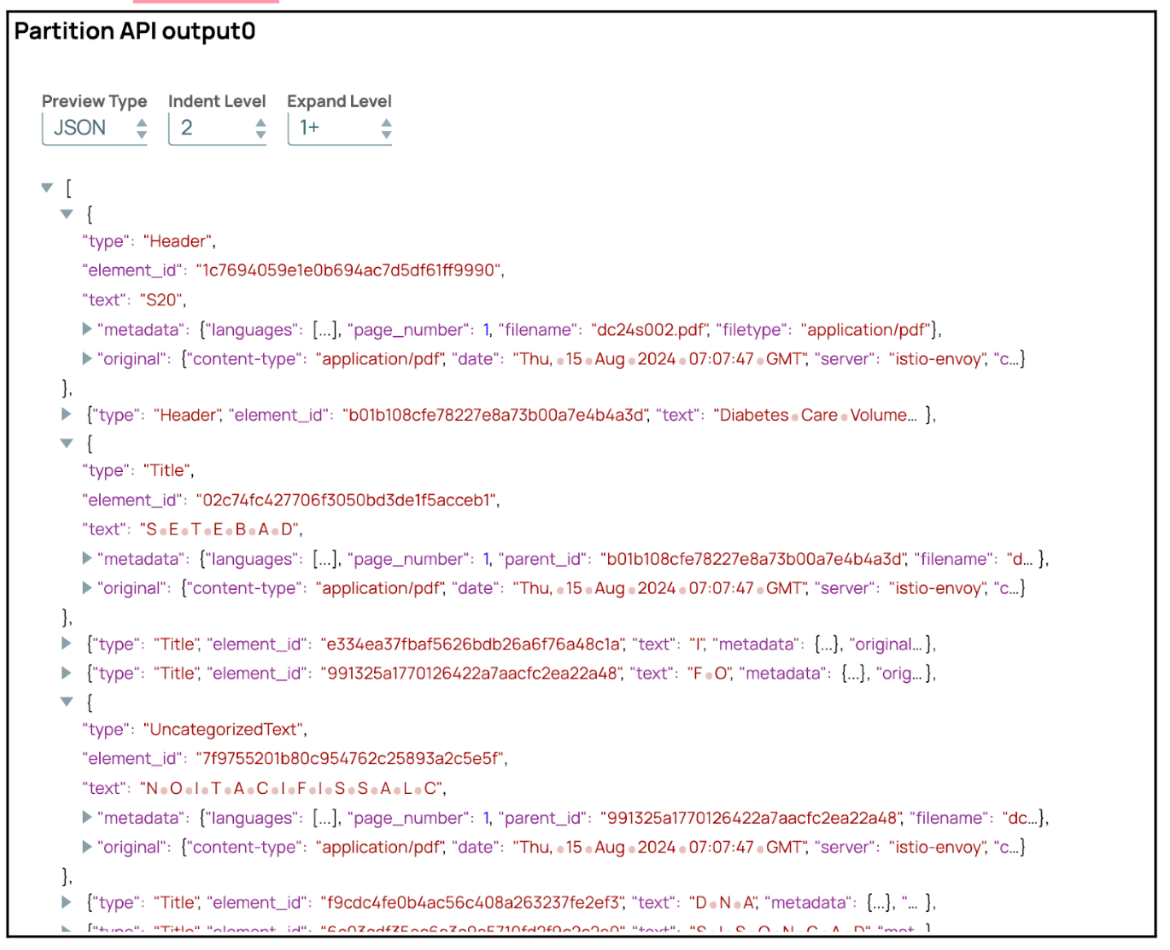Expand the Title element with text 'F O'
1170x950 pixels.
coord(66,674)
